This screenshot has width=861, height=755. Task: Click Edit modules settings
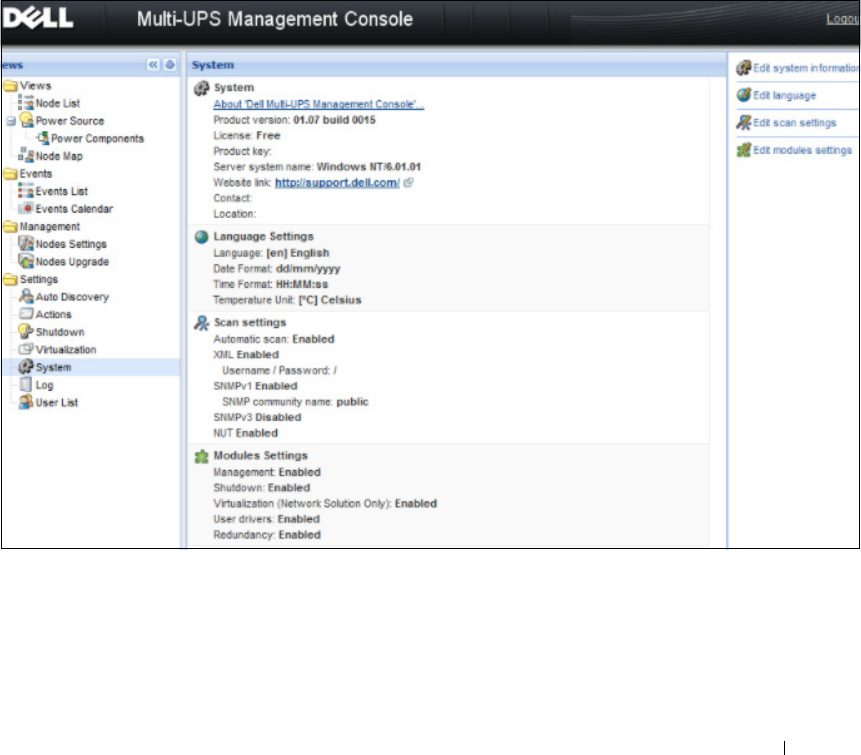pos(802,150)
